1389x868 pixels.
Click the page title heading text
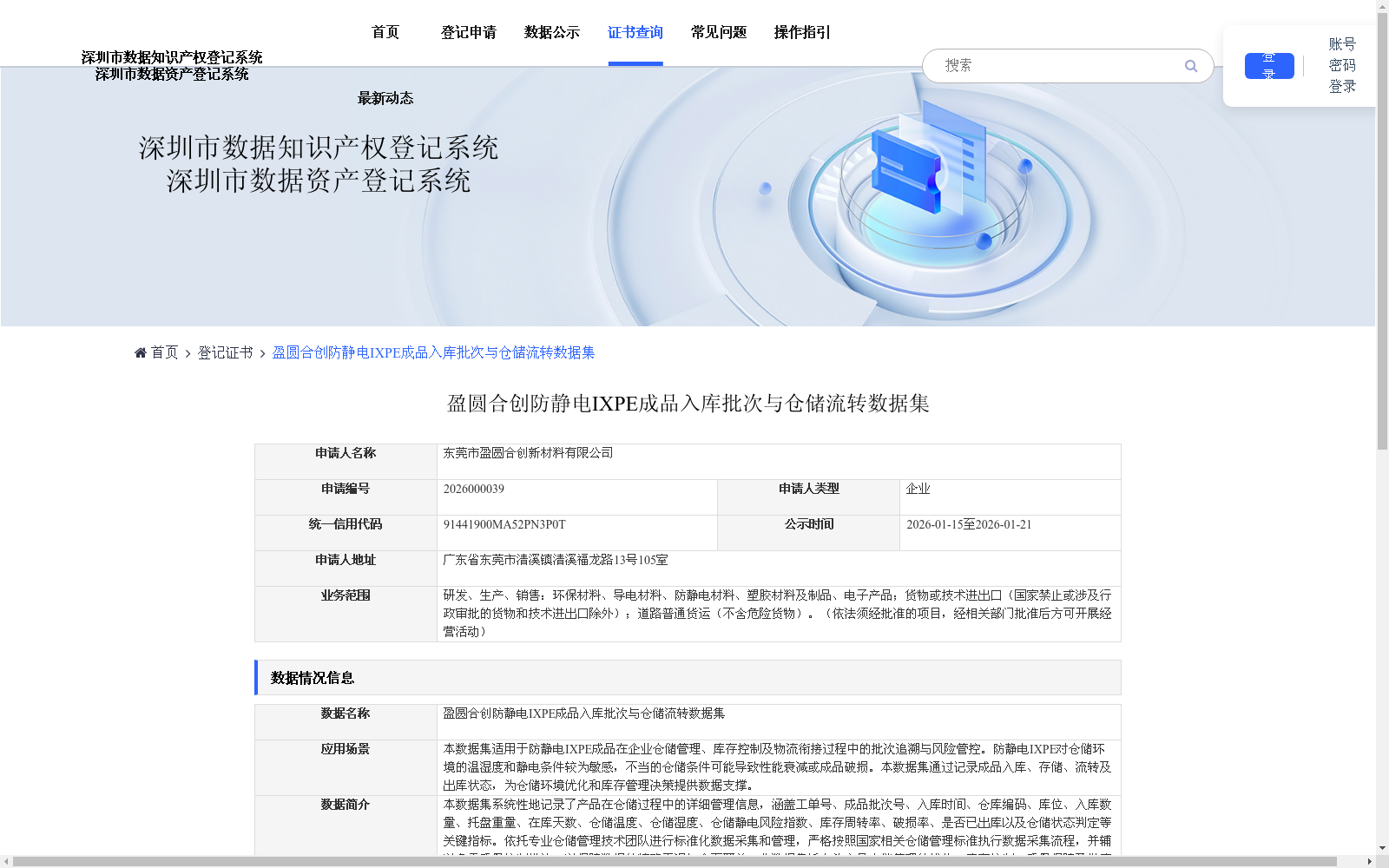click(688, 404)
